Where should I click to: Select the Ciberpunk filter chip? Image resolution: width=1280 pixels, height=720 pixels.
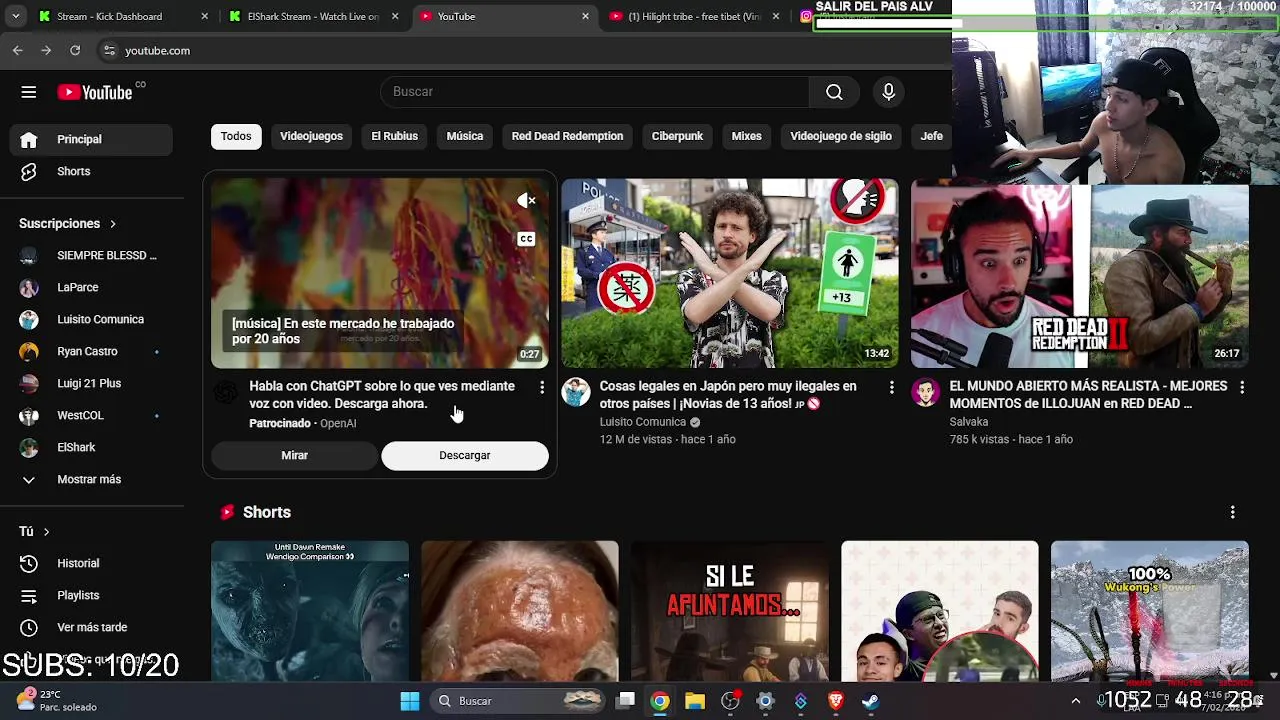pyautogui.click(x=677, y=136)
